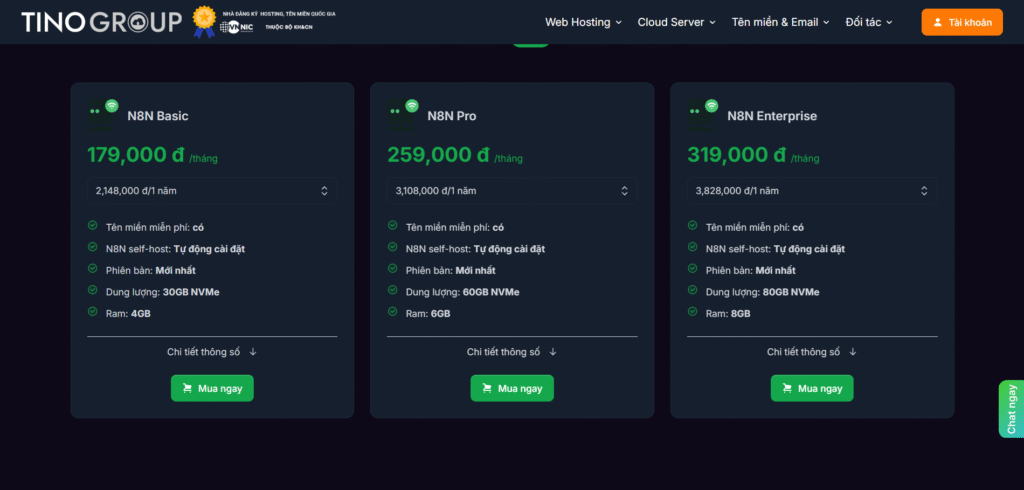Expand Chi tiết thông số for N8N Basic
The image size is (1024, 490).
pos(212,352)
